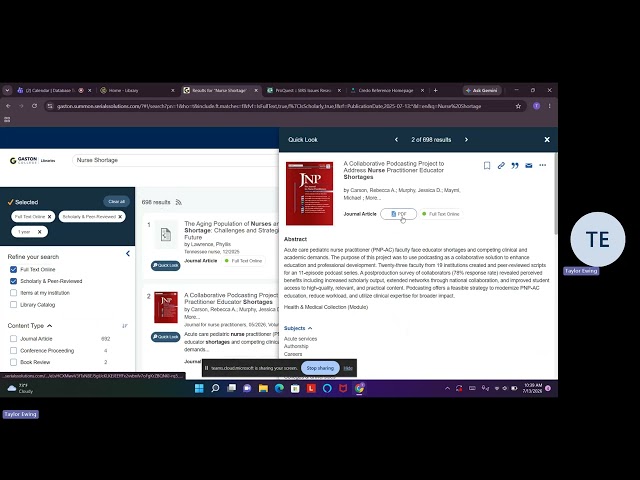The height and width of the screenshot is (480, 640).
Task: Hide the screen sharing notification bar
Action: click(x=348, y=368)
